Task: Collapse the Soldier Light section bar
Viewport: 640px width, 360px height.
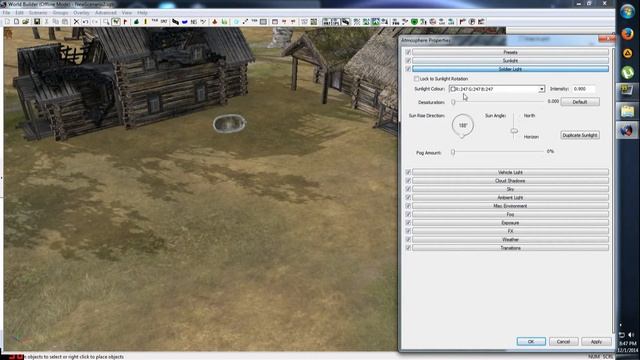Action: [x=510, y=69]
